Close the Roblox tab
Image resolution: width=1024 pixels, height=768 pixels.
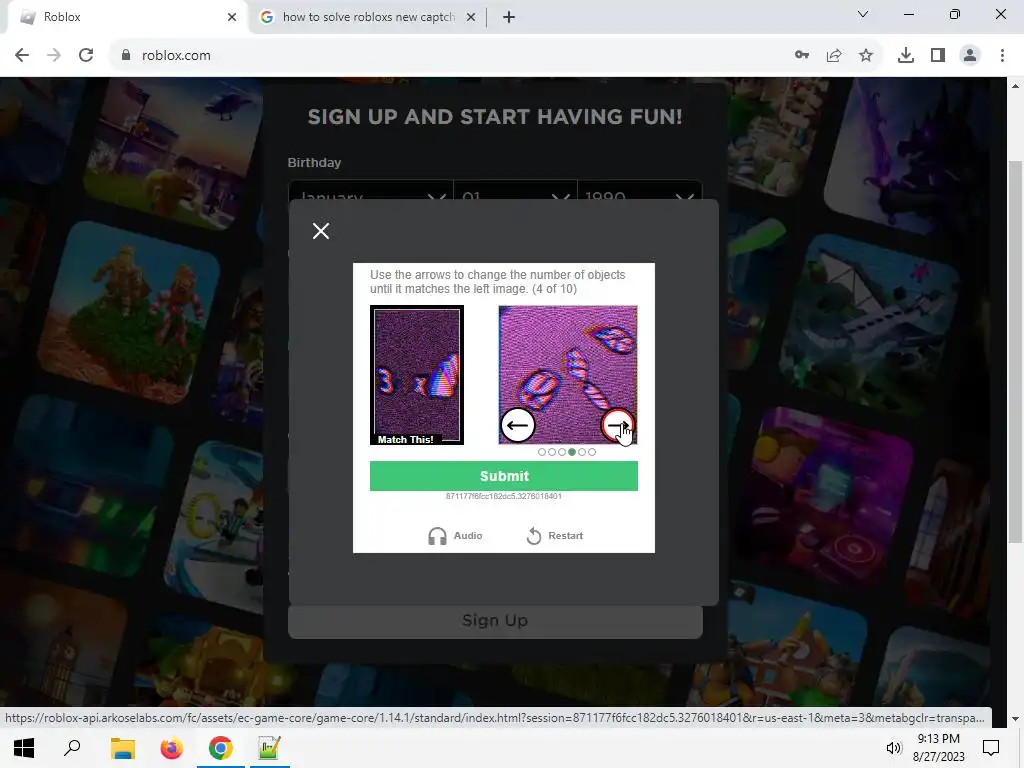[x=232, y=17]
